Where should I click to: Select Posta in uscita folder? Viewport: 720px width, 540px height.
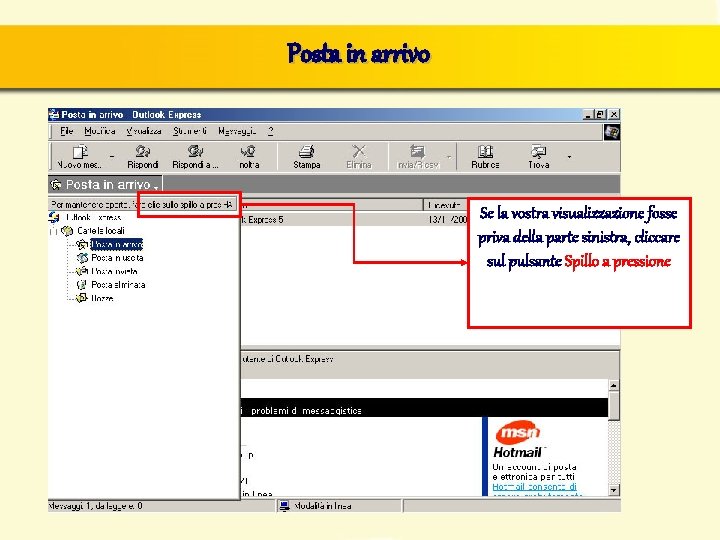click(117, 258)
